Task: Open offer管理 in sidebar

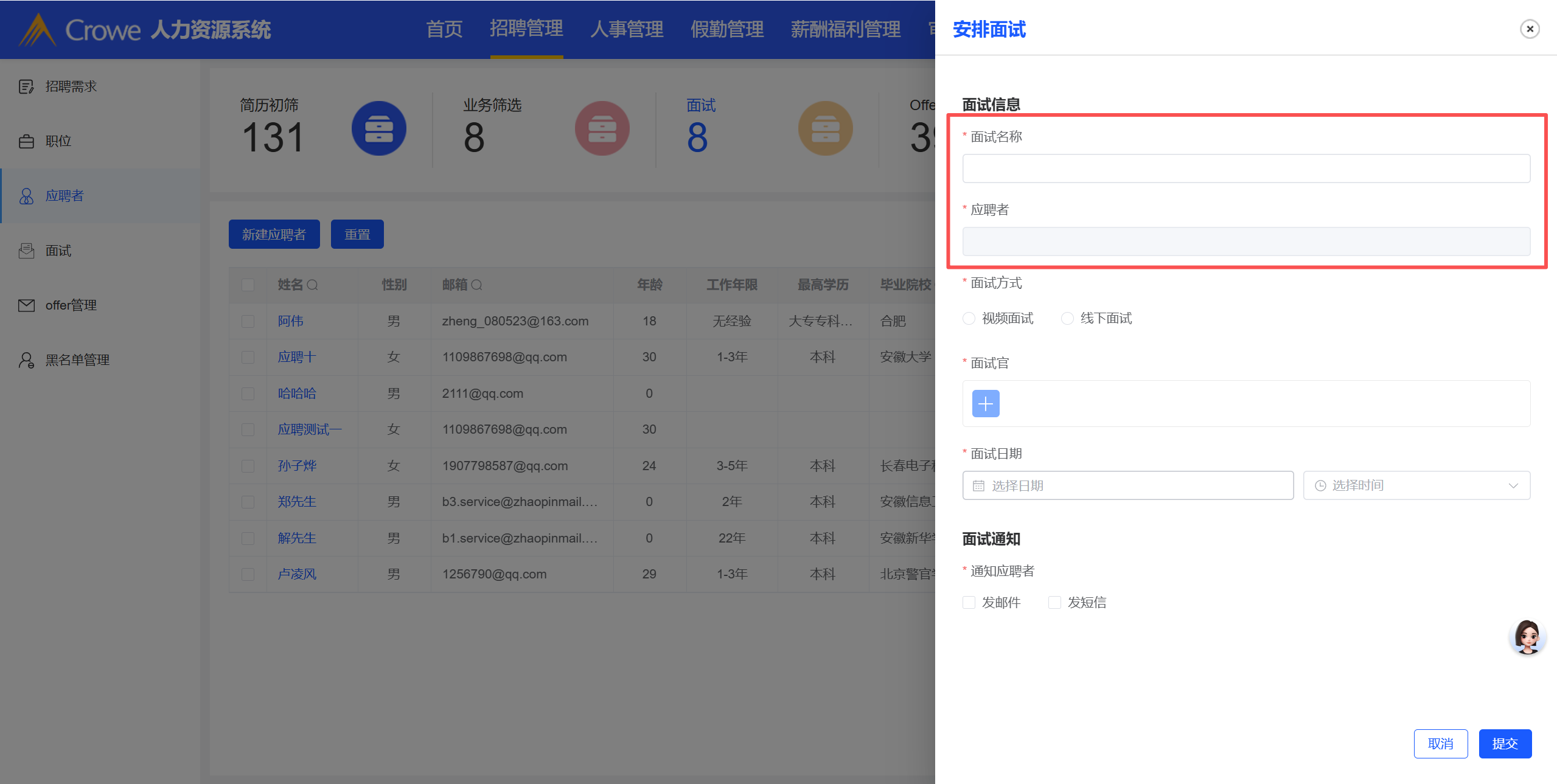Action: 71,305
